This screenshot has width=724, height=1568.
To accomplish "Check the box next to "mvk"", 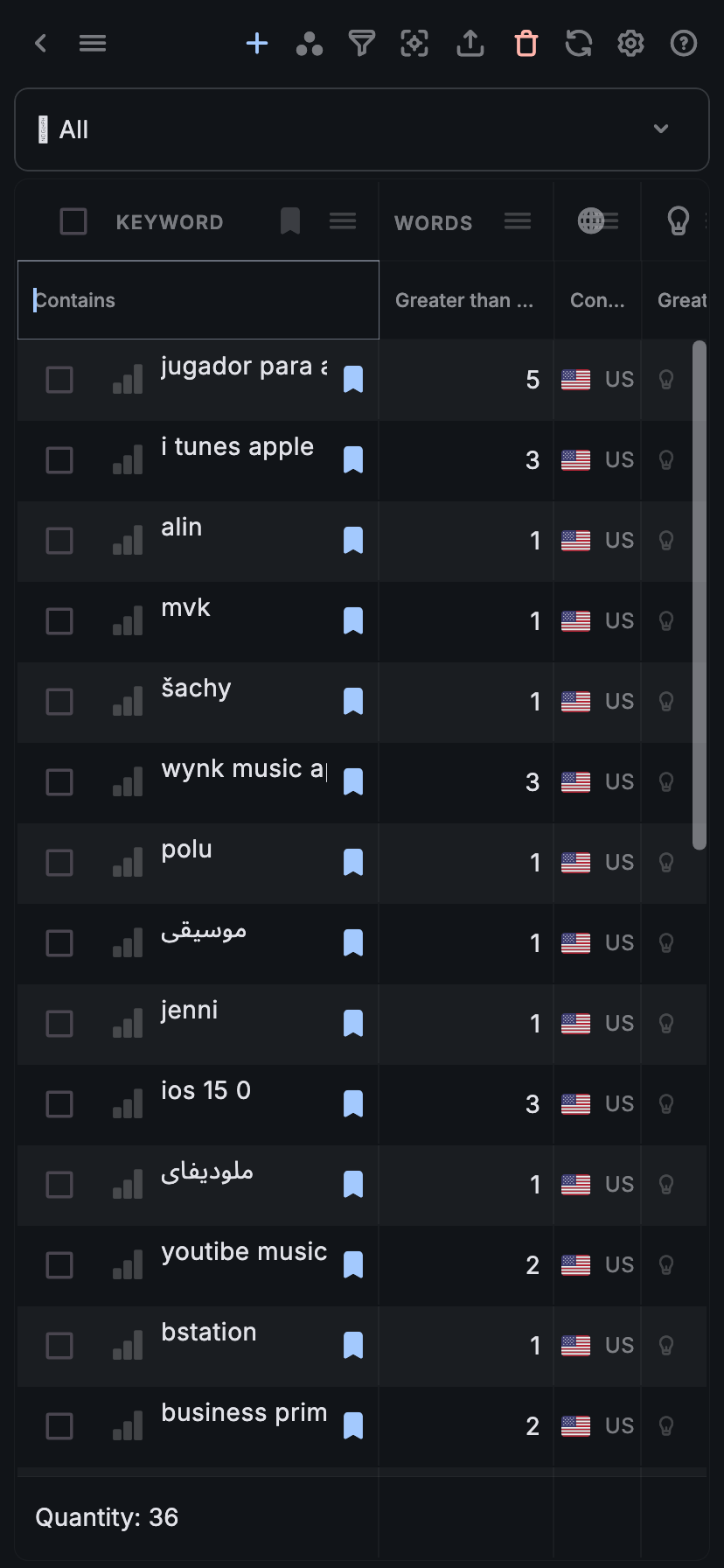I will coord(59,620).
